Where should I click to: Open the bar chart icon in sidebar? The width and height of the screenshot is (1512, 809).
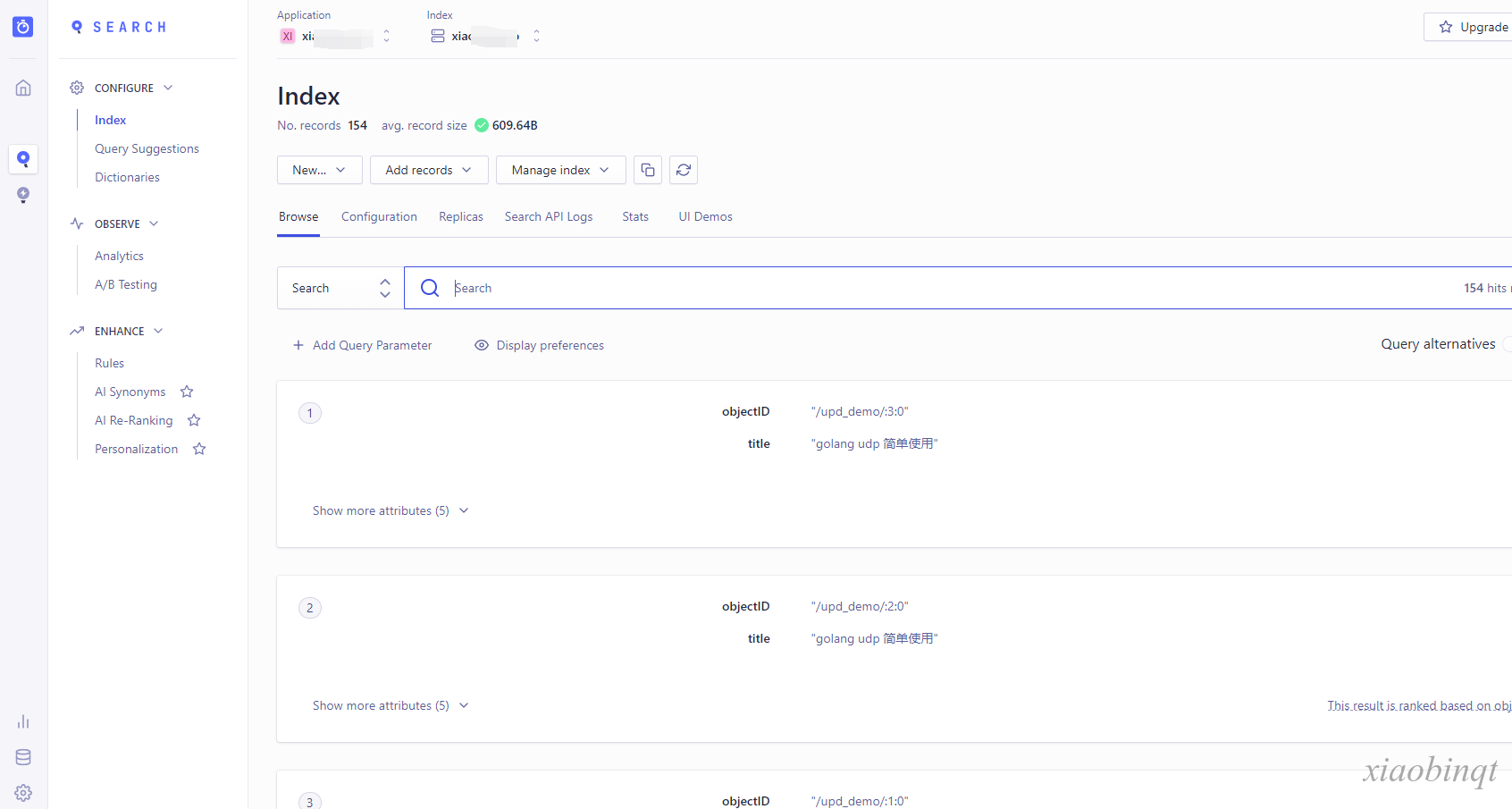[23, 721]
